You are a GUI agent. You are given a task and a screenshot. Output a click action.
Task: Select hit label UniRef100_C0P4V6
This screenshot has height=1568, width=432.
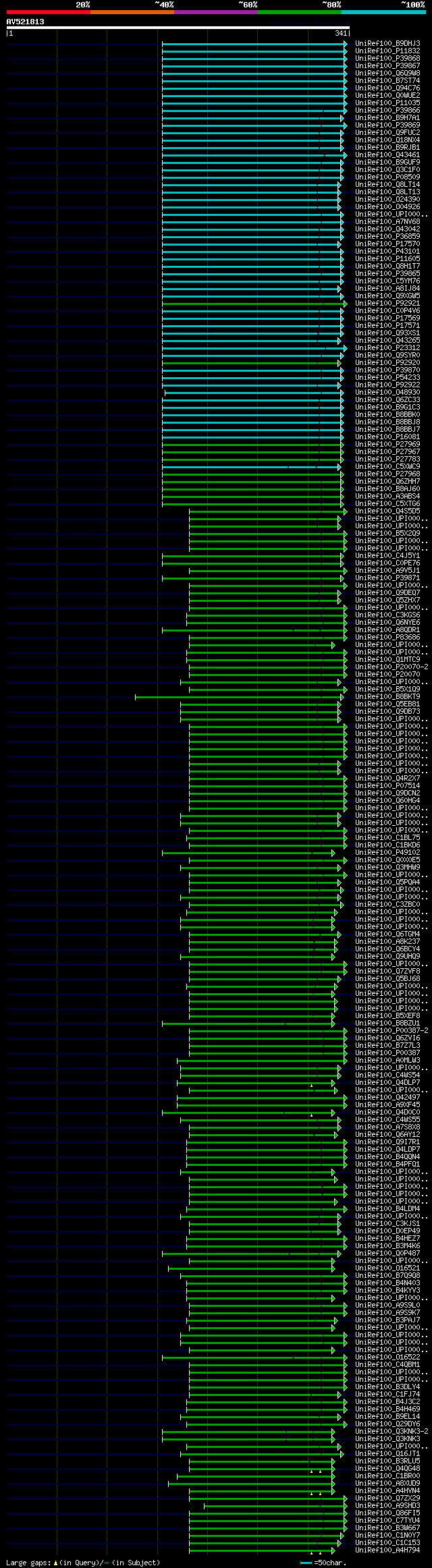pyautogui.click(x=387, y=310)
